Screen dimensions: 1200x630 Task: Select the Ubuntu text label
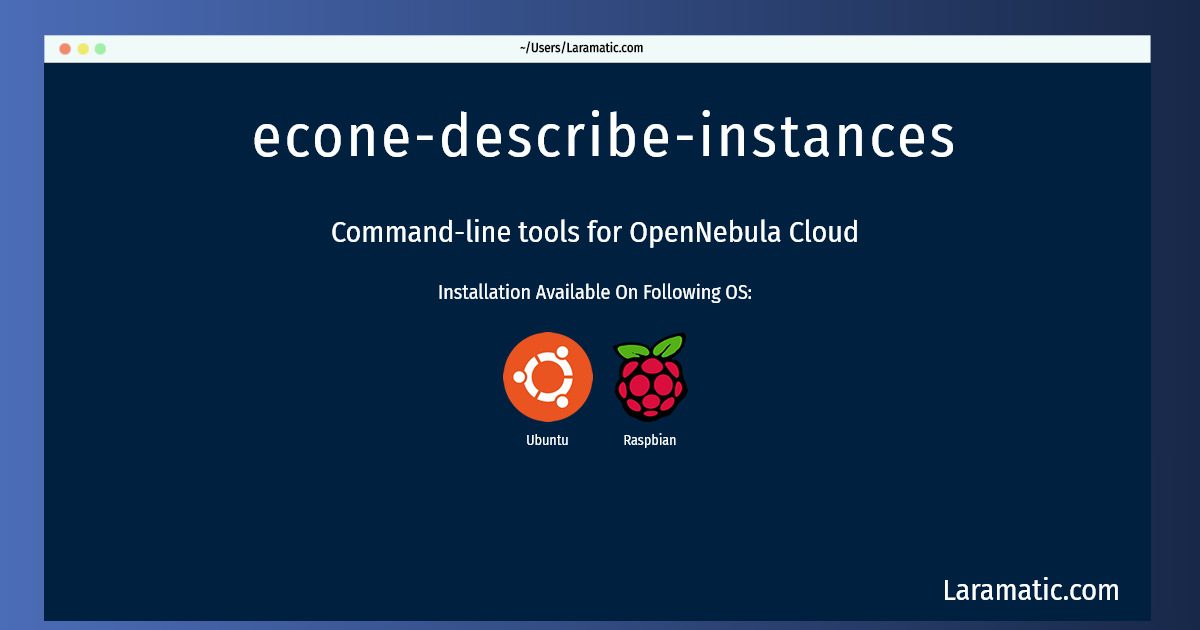(547, 440)
